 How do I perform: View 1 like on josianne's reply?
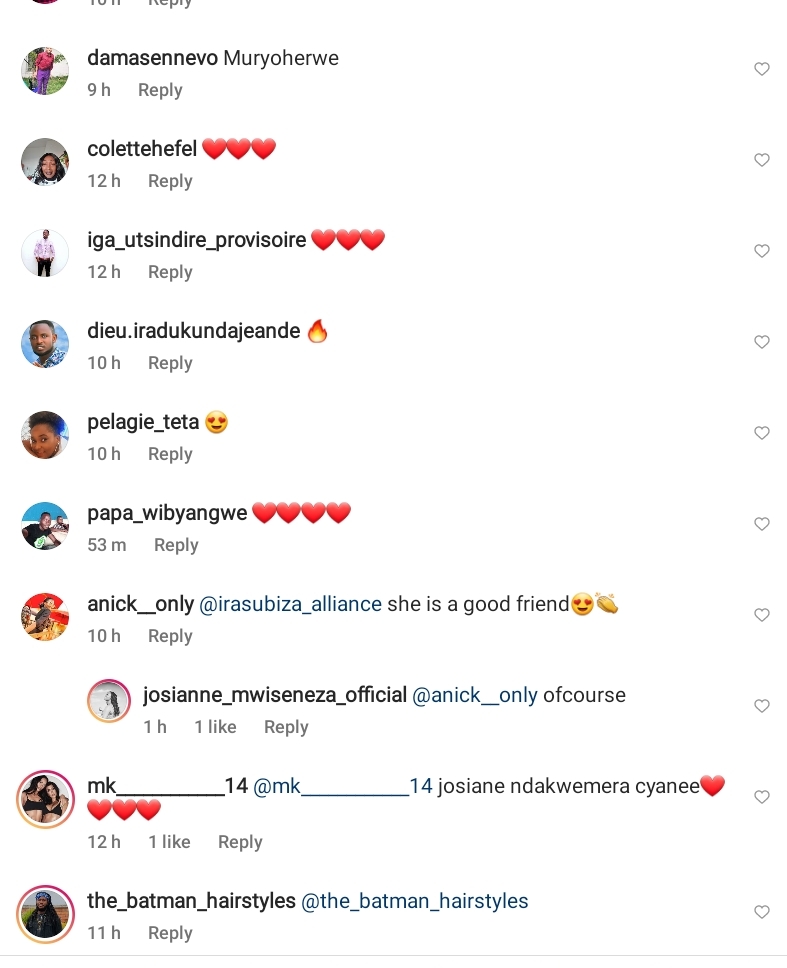[x=215, y=727]
